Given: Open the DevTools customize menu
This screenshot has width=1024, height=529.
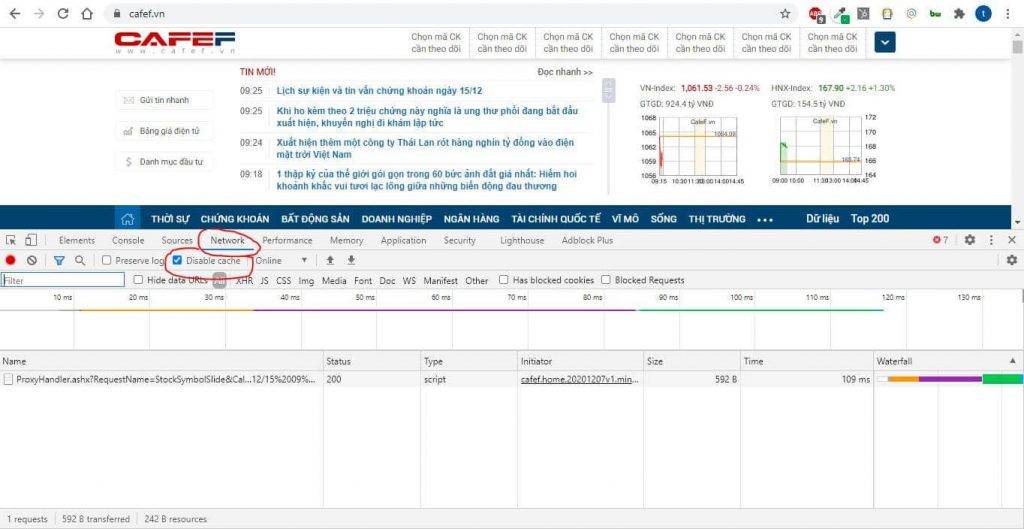Looking at the screenshot, I should coord(991,240).
